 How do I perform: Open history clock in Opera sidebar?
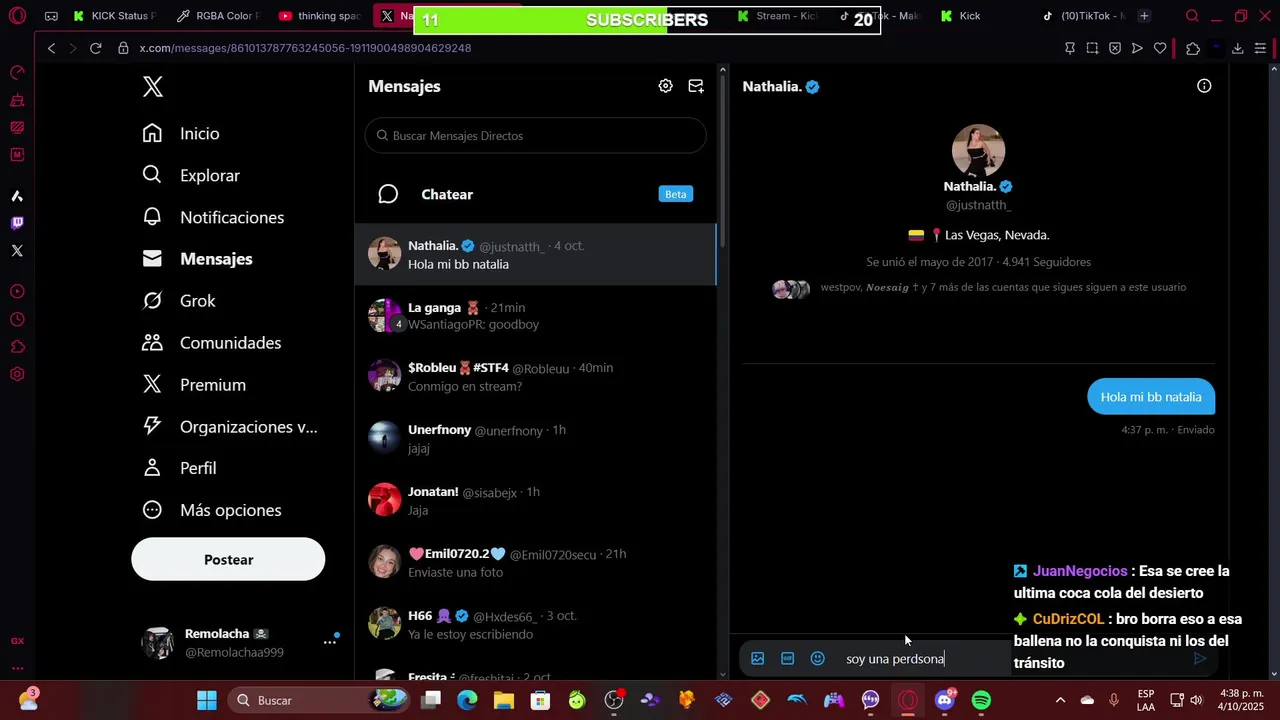click(17, 320)
